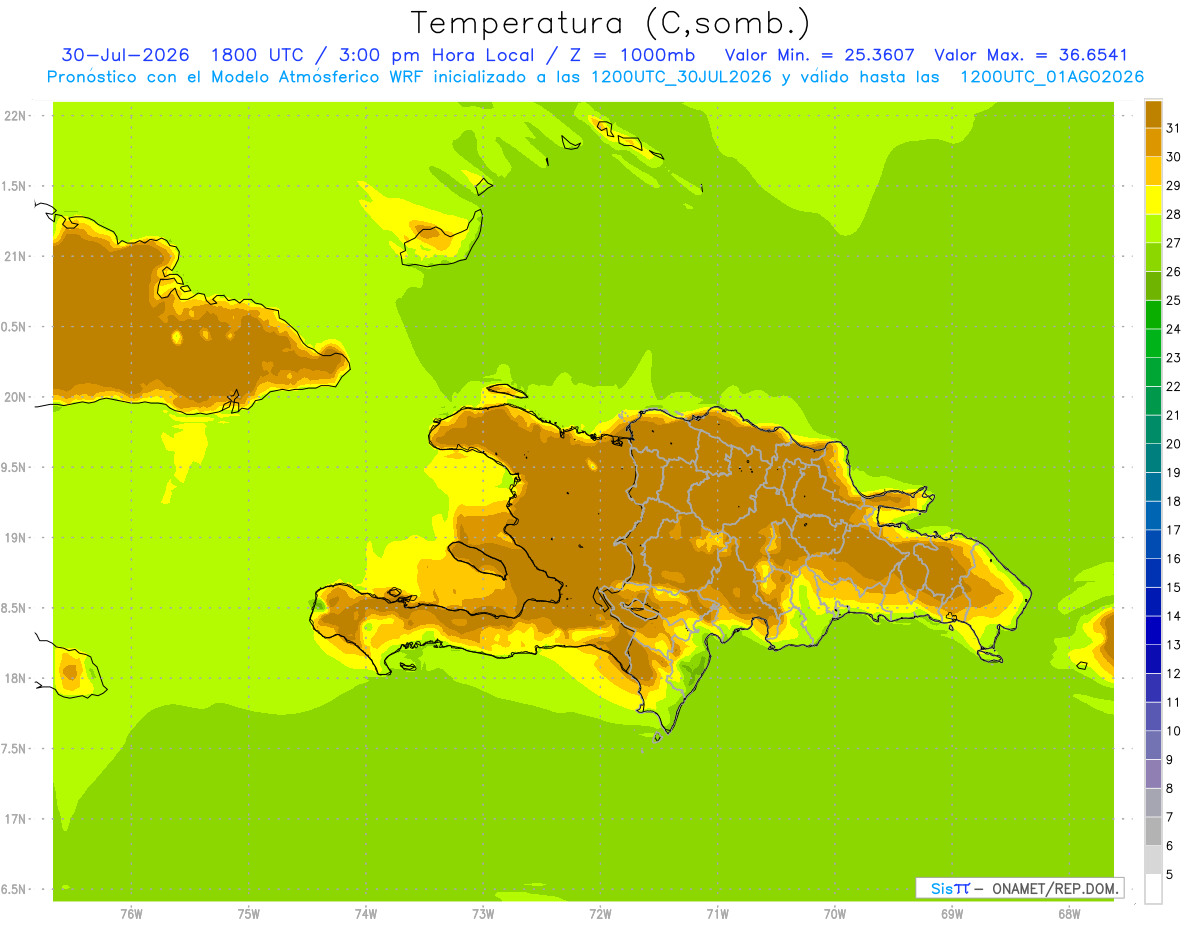Click the 'ONAMET/REP.DOM.' credit label
1200x927 pixels.
(x=1055, y=888)
